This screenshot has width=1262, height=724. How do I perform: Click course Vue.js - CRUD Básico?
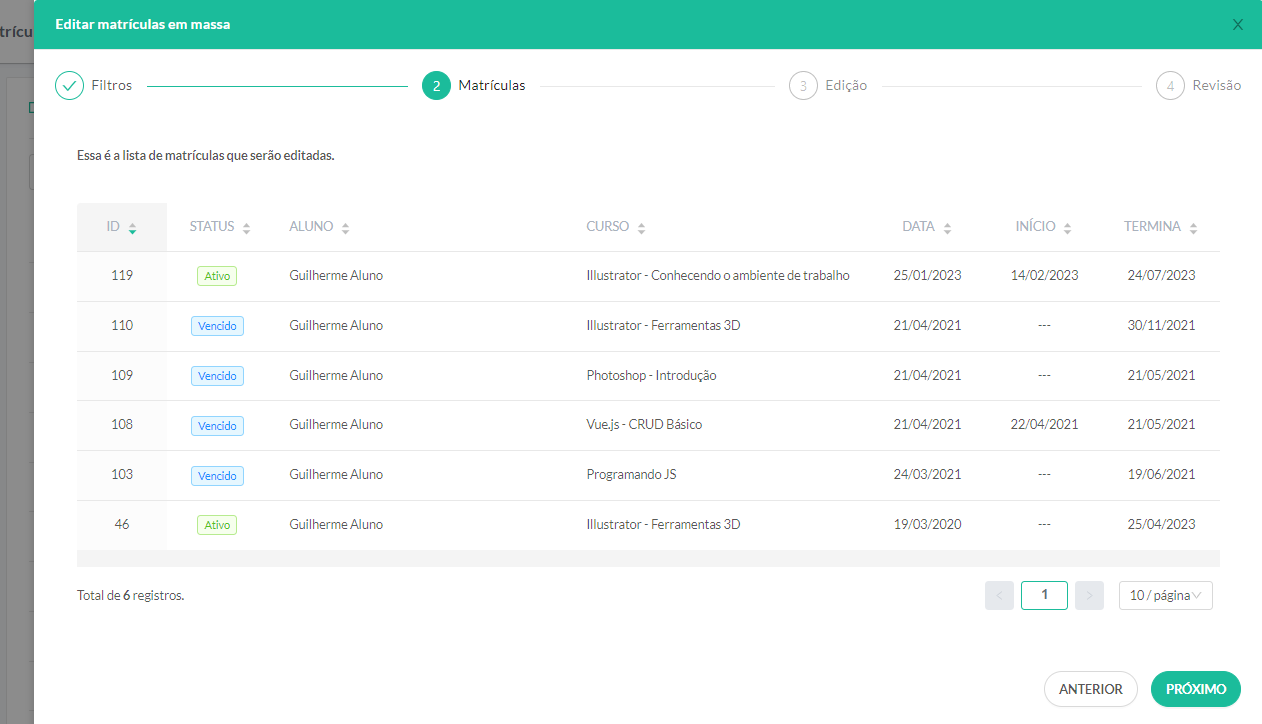tap(644, 425)
